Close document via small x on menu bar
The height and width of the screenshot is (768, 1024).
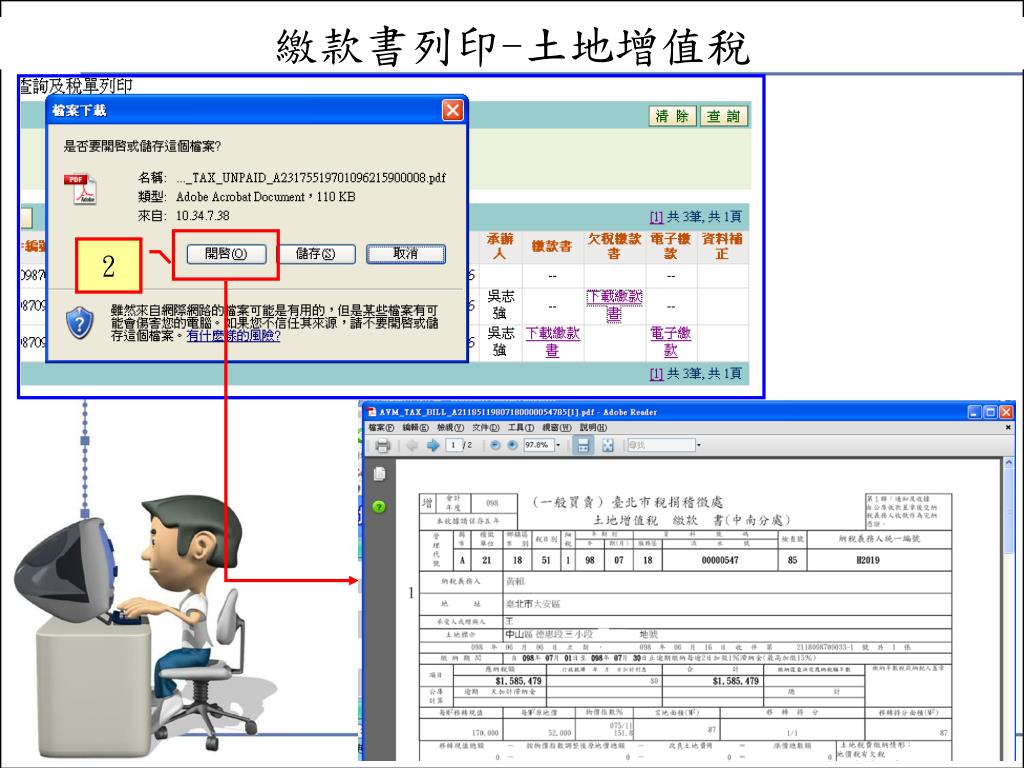[x=1008, y=427]
